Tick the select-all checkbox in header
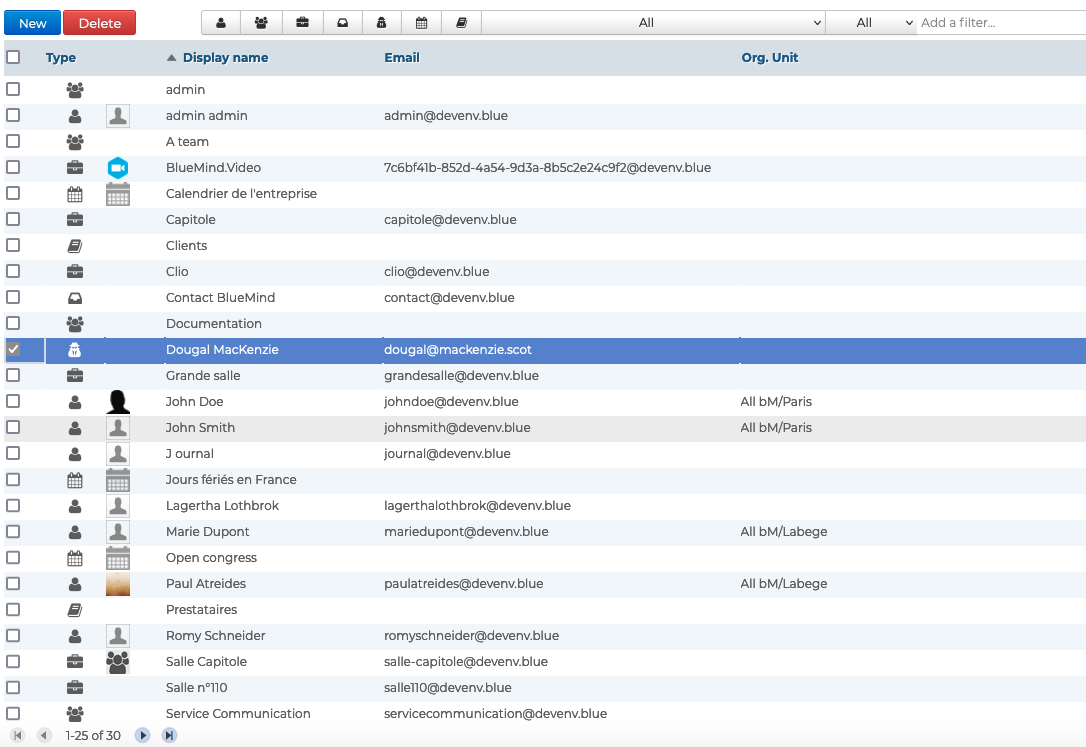The image size is (1086, 747). click(x=13, y=58)
